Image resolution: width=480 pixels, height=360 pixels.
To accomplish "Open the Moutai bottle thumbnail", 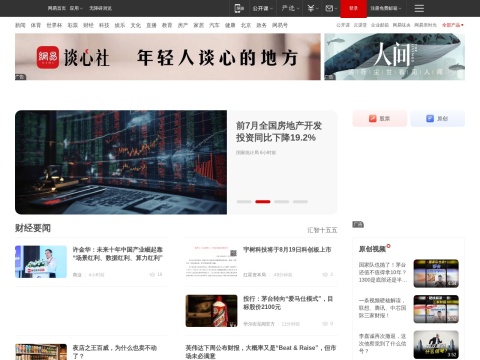I will tap(212, 311).
